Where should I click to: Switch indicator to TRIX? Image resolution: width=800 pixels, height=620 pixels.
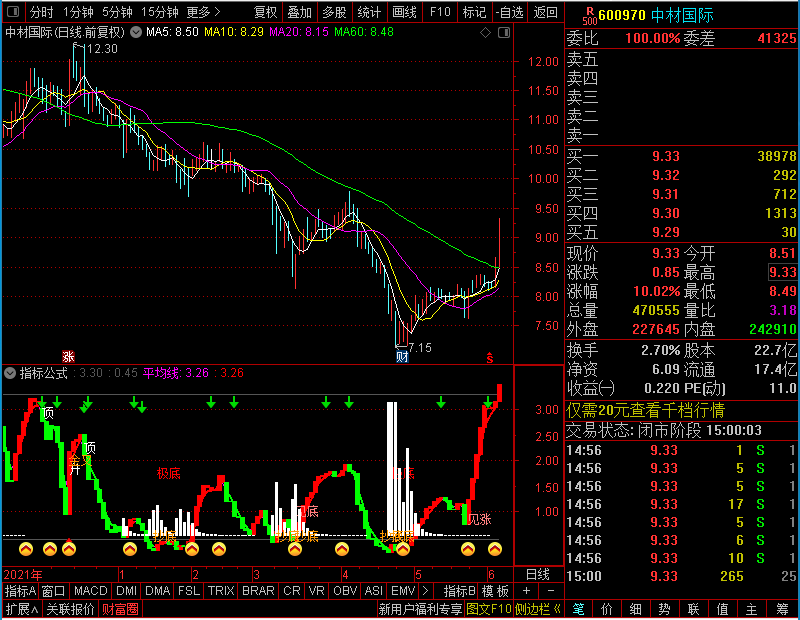(x=221, y=591)
